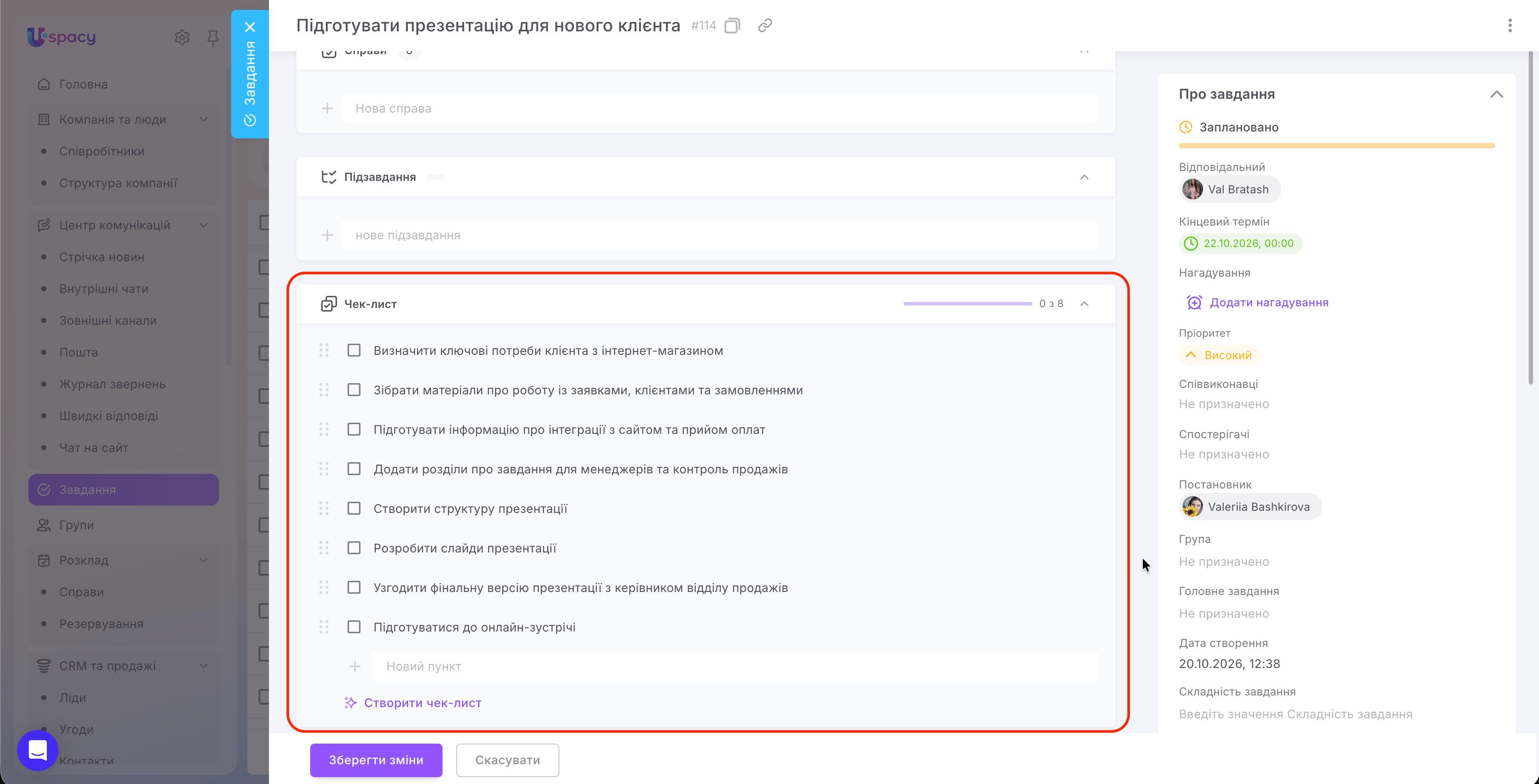Check Визначити ключові потреби клієнта item
This screenshot has width=1539, height=784.
pos(354,350)
